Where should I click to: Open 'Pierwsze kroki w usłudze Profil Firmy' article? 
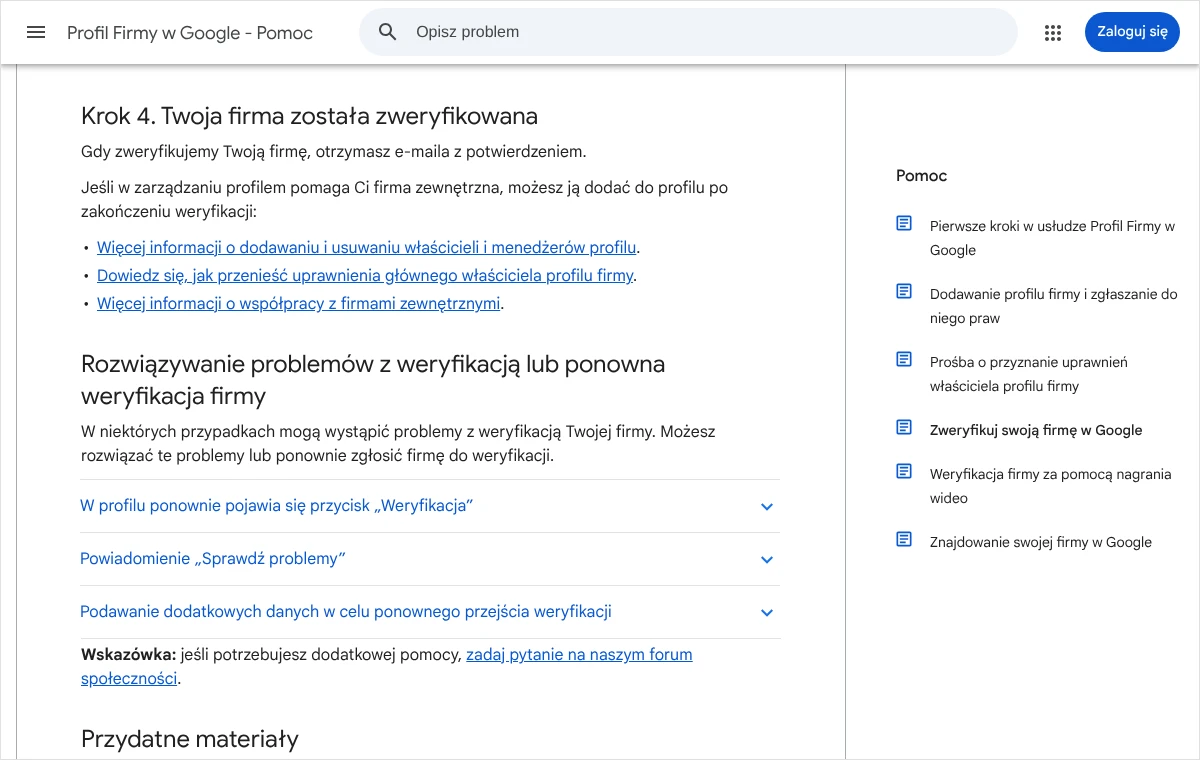pyautogui.click(x=1052, y=238)
